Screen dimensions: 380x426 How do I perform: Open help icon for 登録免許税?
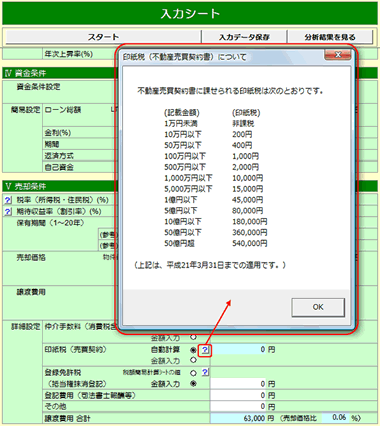pos(205,372)
